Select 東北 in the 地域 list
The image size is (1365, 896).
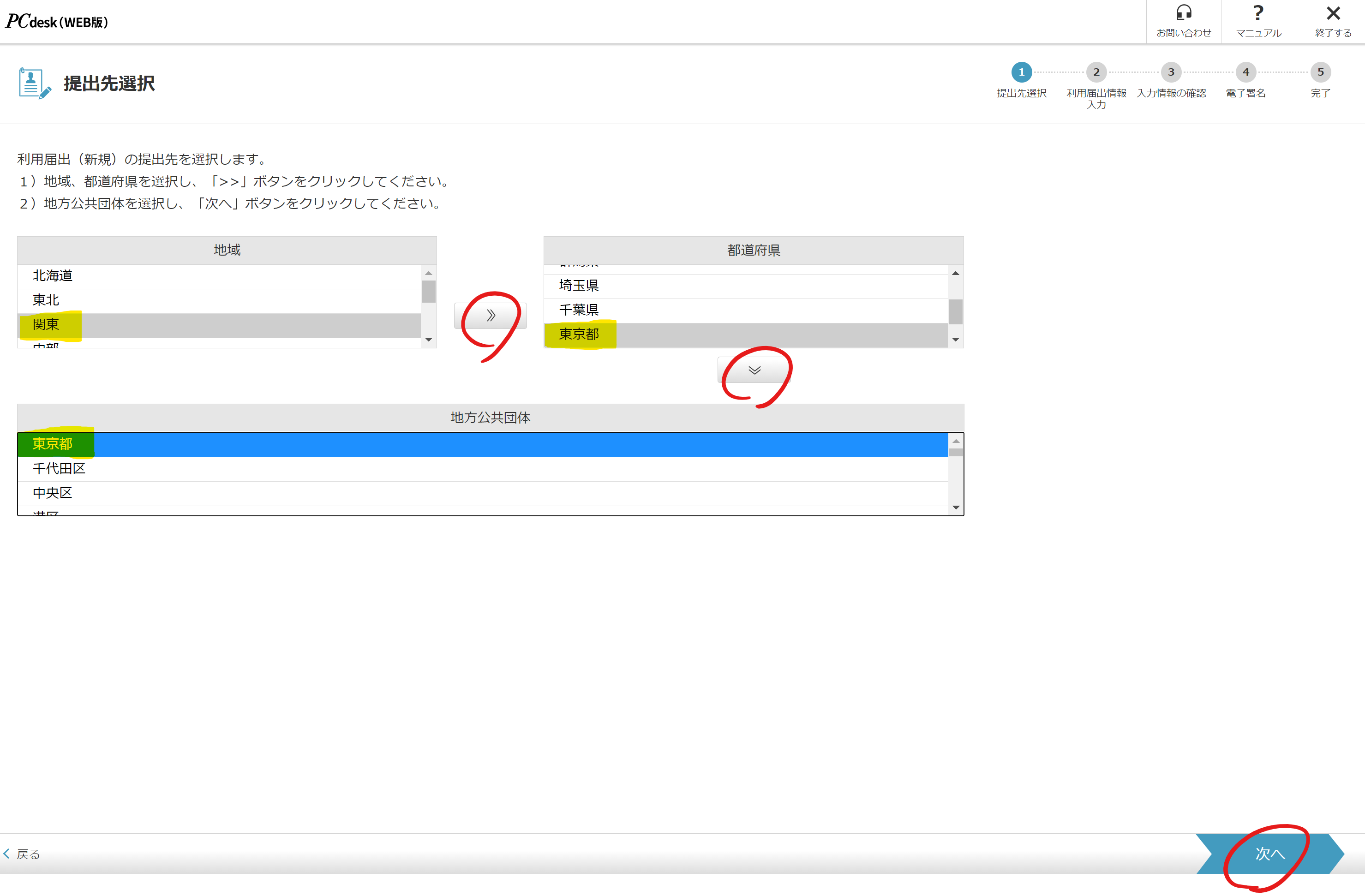tap(219, 300)
